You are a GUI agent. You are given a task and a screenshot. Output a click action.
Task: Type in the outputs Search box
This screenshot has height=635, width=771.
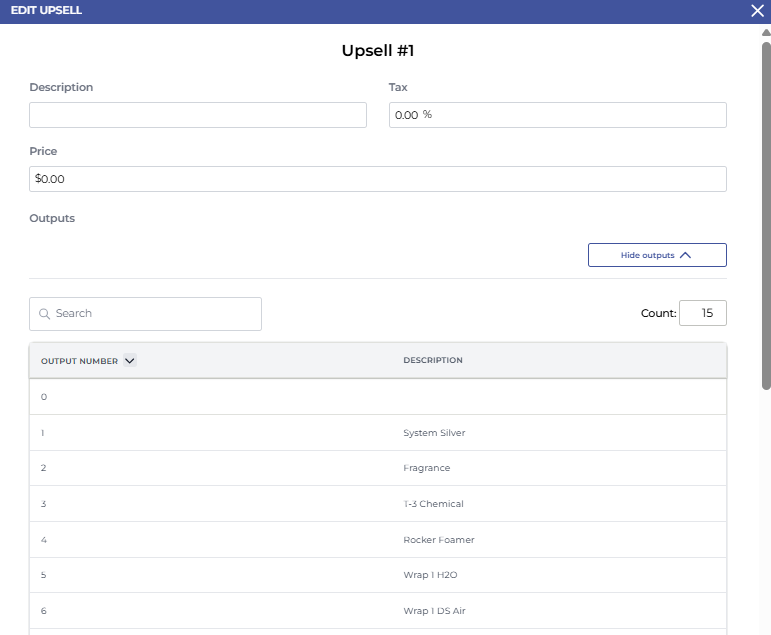click(155, 314)
